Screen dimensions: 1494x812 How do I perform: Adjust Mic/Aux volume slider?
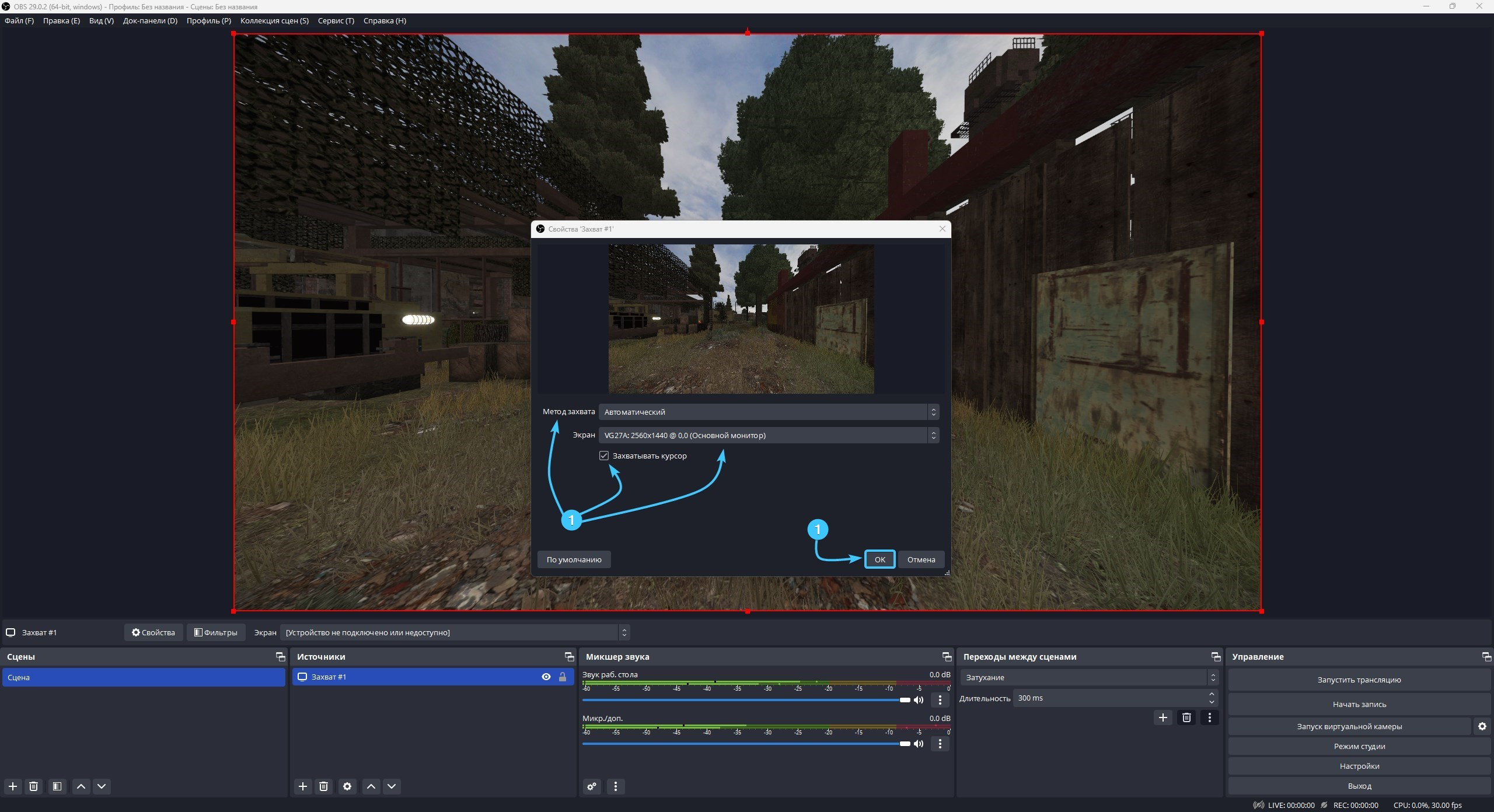746,743
